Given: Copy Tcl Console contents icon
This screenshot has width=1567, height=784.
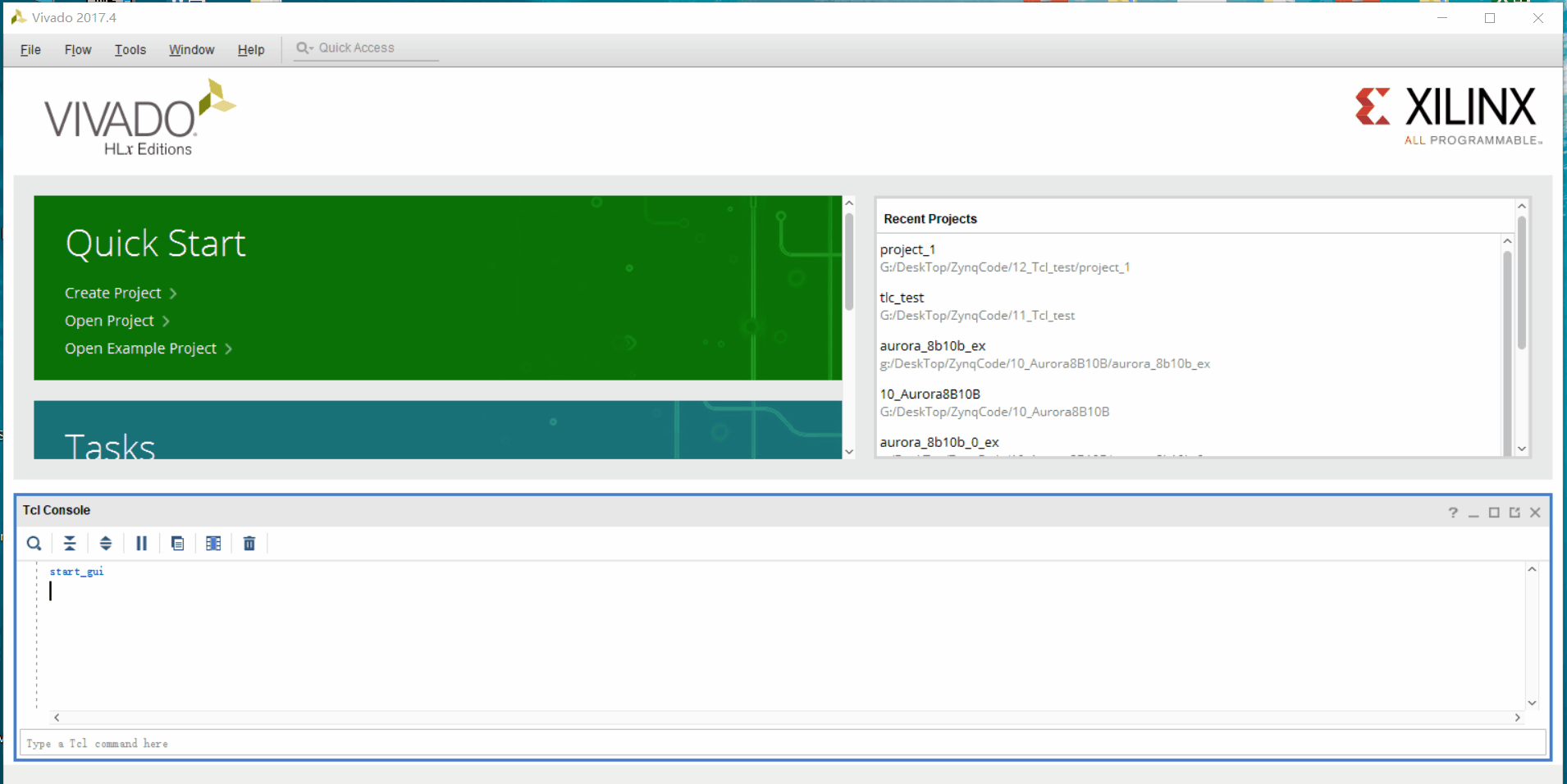Looking at the screenshot, I should [177, 543].
